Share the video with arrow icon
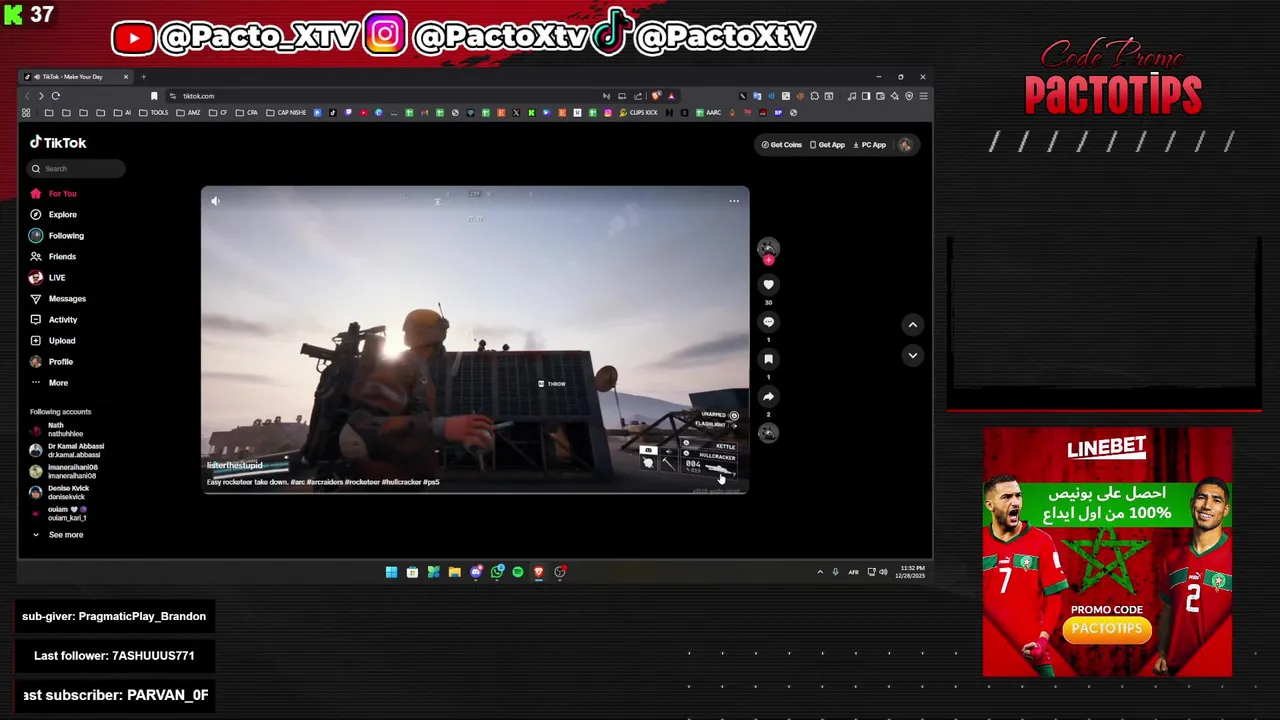 [768, 396]
